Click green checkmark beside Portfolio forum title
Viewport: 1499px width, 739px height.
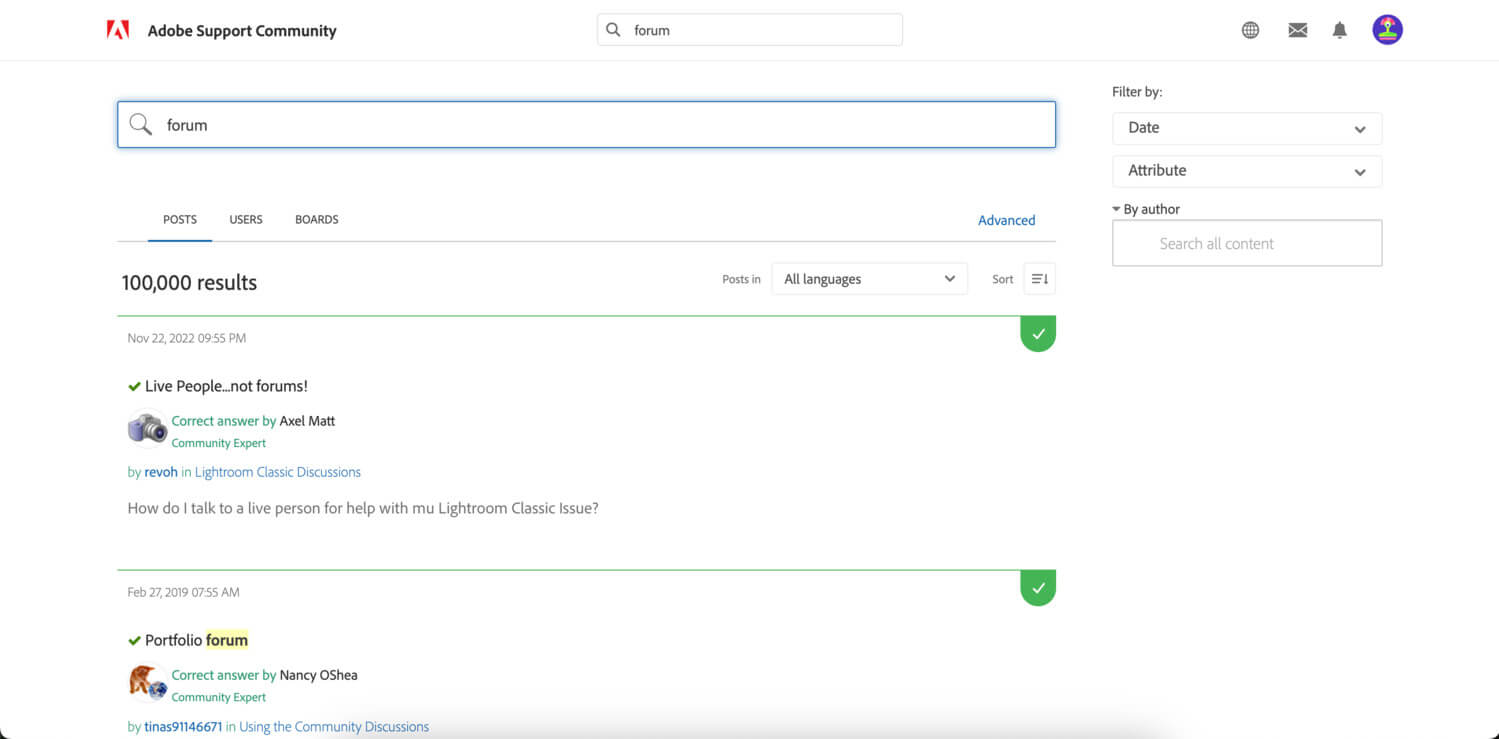[x=134, y=641]
